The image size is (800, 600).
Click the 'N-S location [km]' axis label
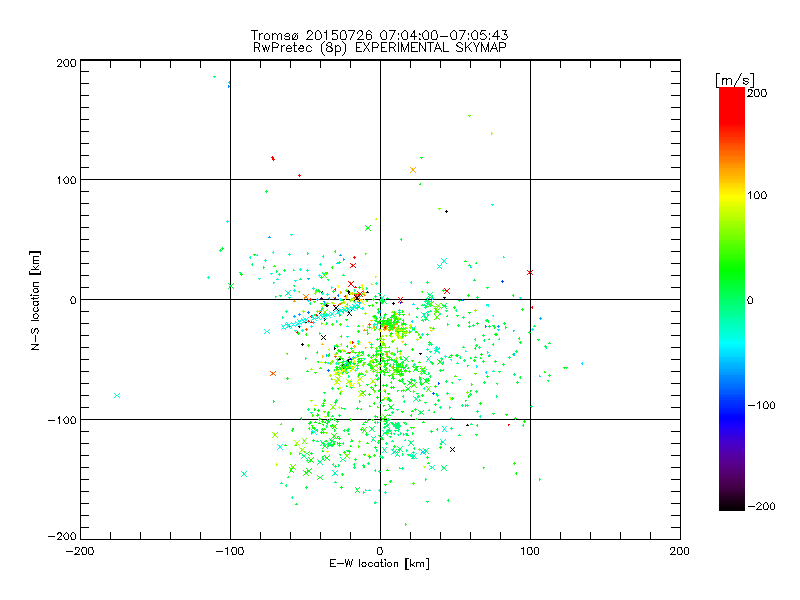(35, 300)
